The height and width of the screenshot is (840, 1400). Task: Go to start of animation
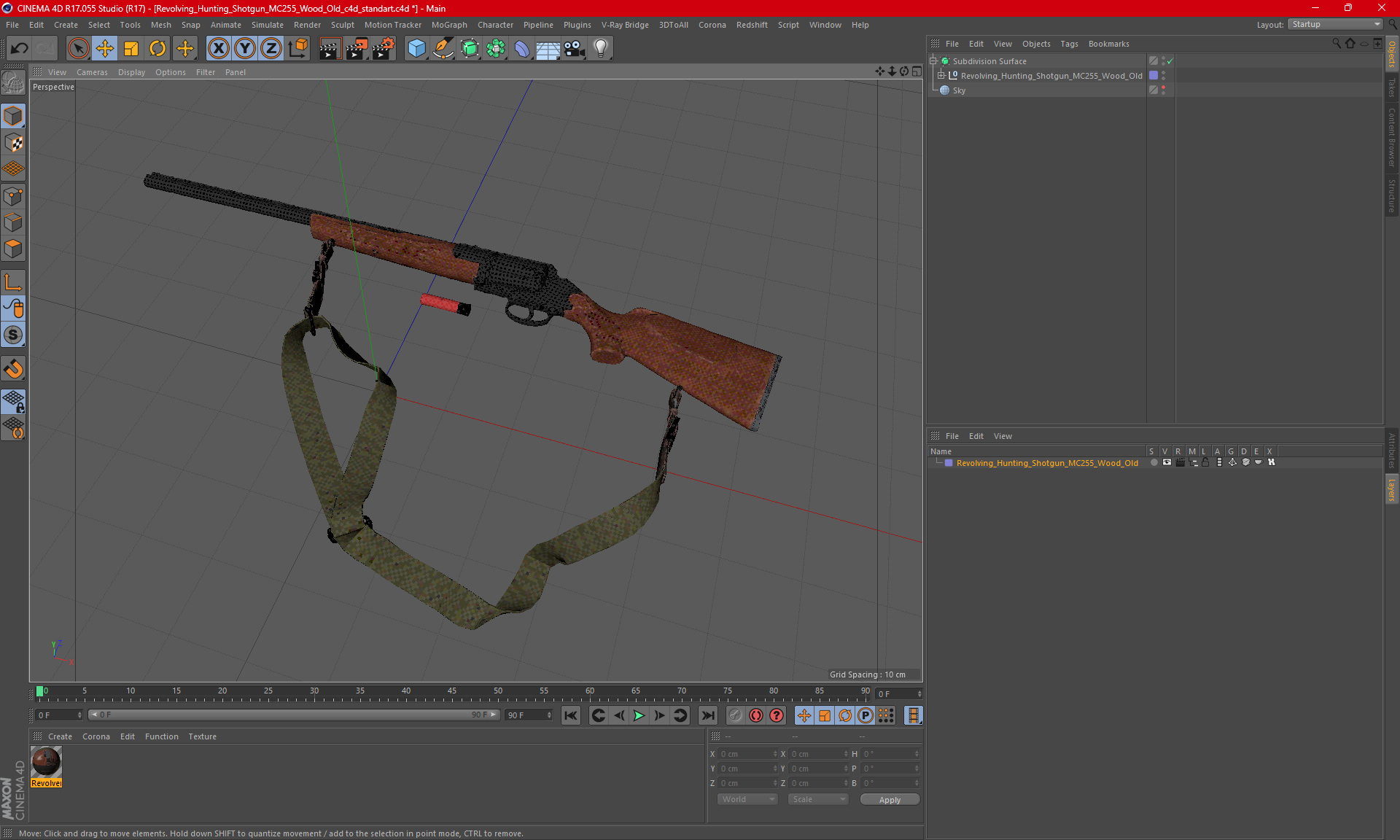(571, 715)
